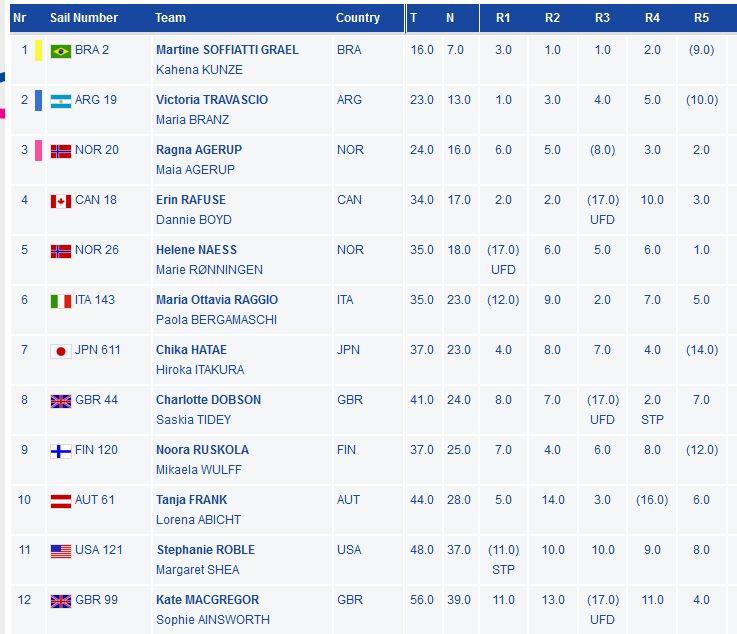The height and width of the screenshot is (634, 737).
Task: Open Charlotte DOBSON team link
Action: coord(208,400)
